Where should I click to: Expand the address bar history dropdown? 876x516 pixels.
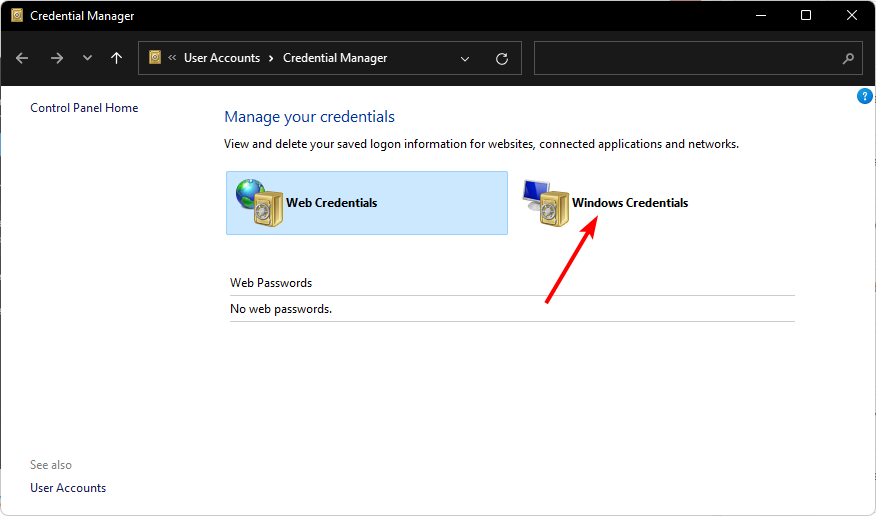(464, 59)
